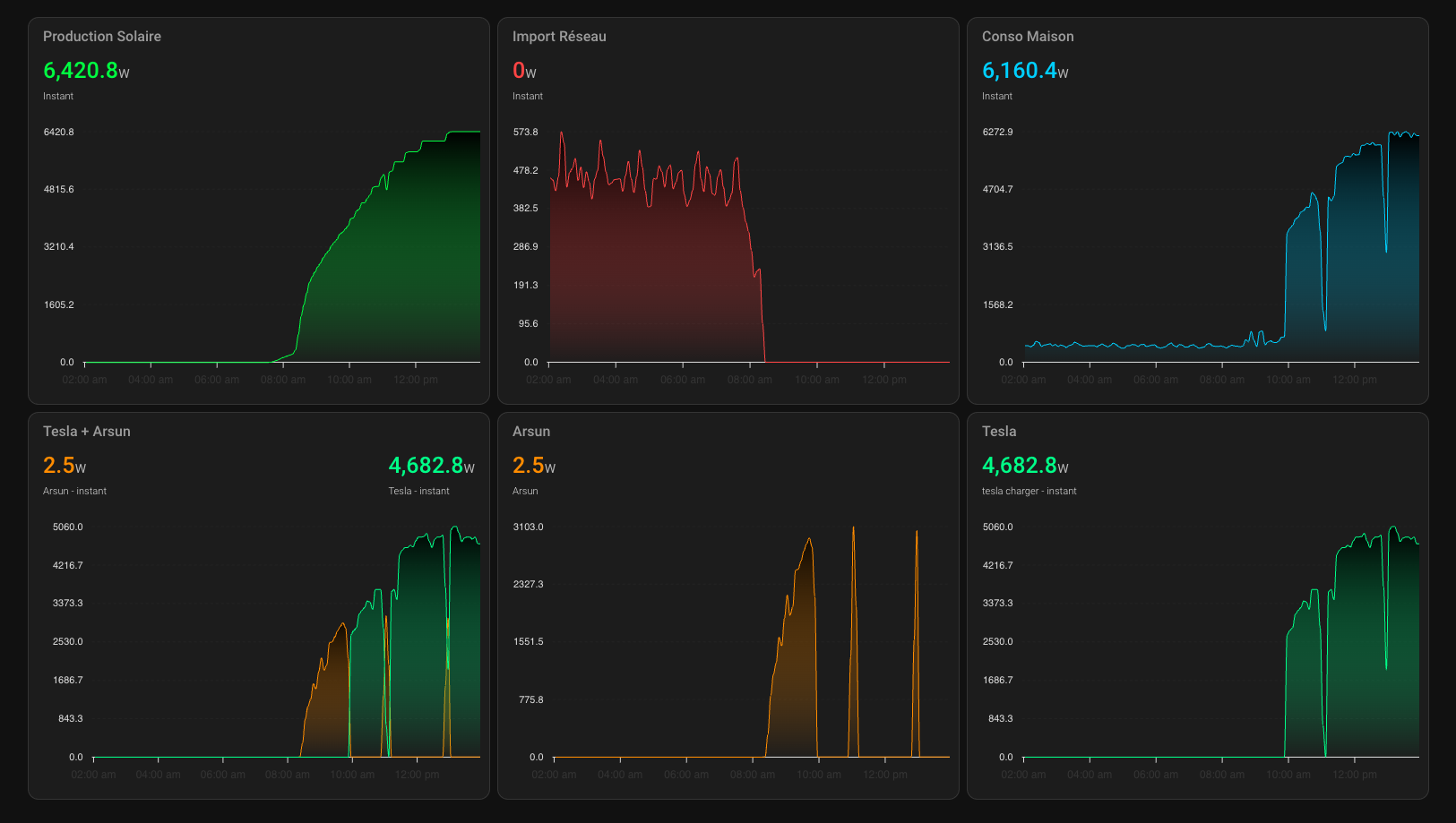Click the tesla charger - instant label

[1030, 491]
